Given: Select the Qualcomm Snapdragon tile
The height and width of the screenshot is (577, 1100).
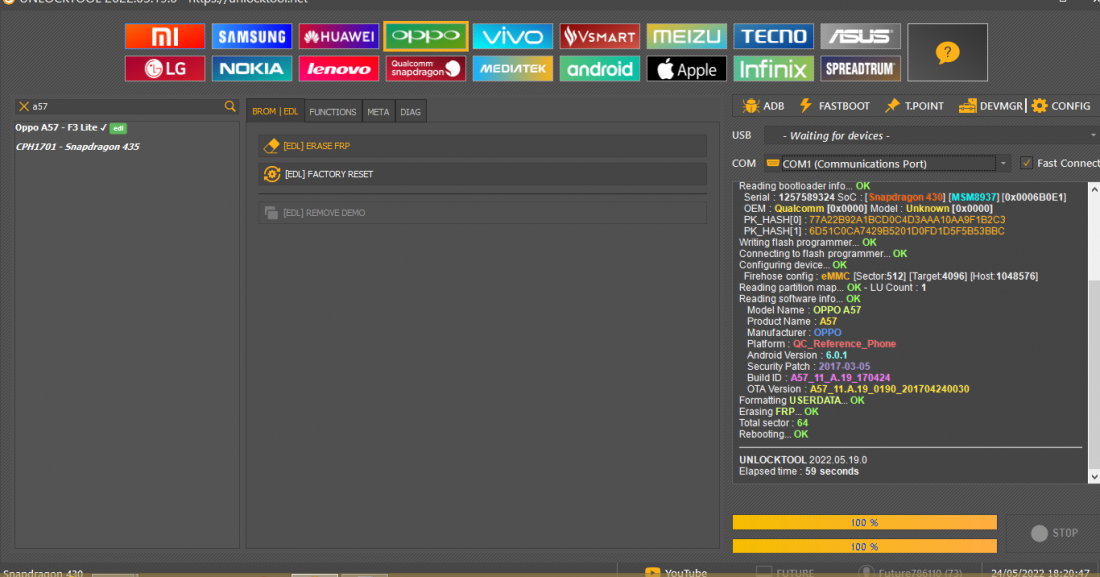Looking at the screenshot, I should click(x=426, y=69).
